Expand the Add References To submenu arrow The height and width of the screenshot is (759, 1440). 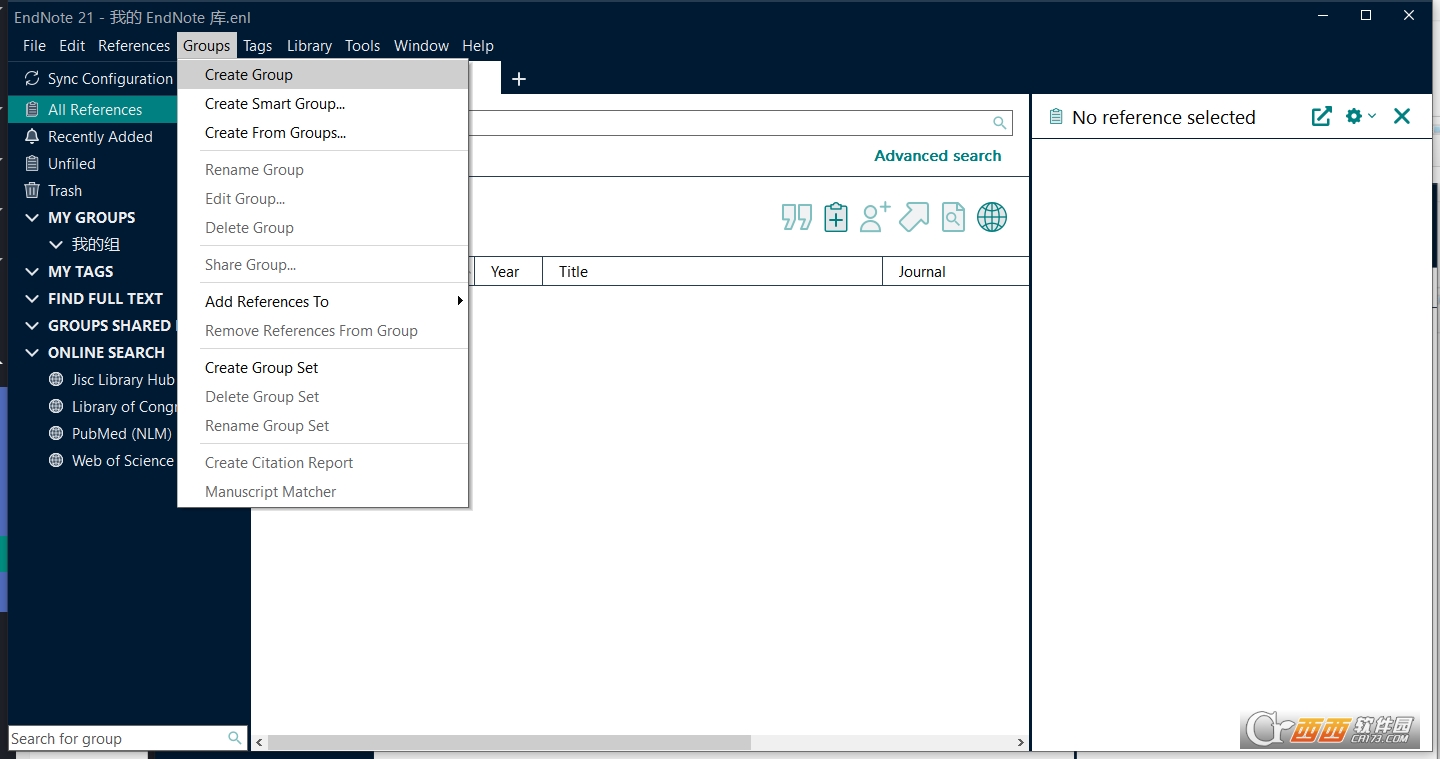pyautogui.click(x=460, y=301)
